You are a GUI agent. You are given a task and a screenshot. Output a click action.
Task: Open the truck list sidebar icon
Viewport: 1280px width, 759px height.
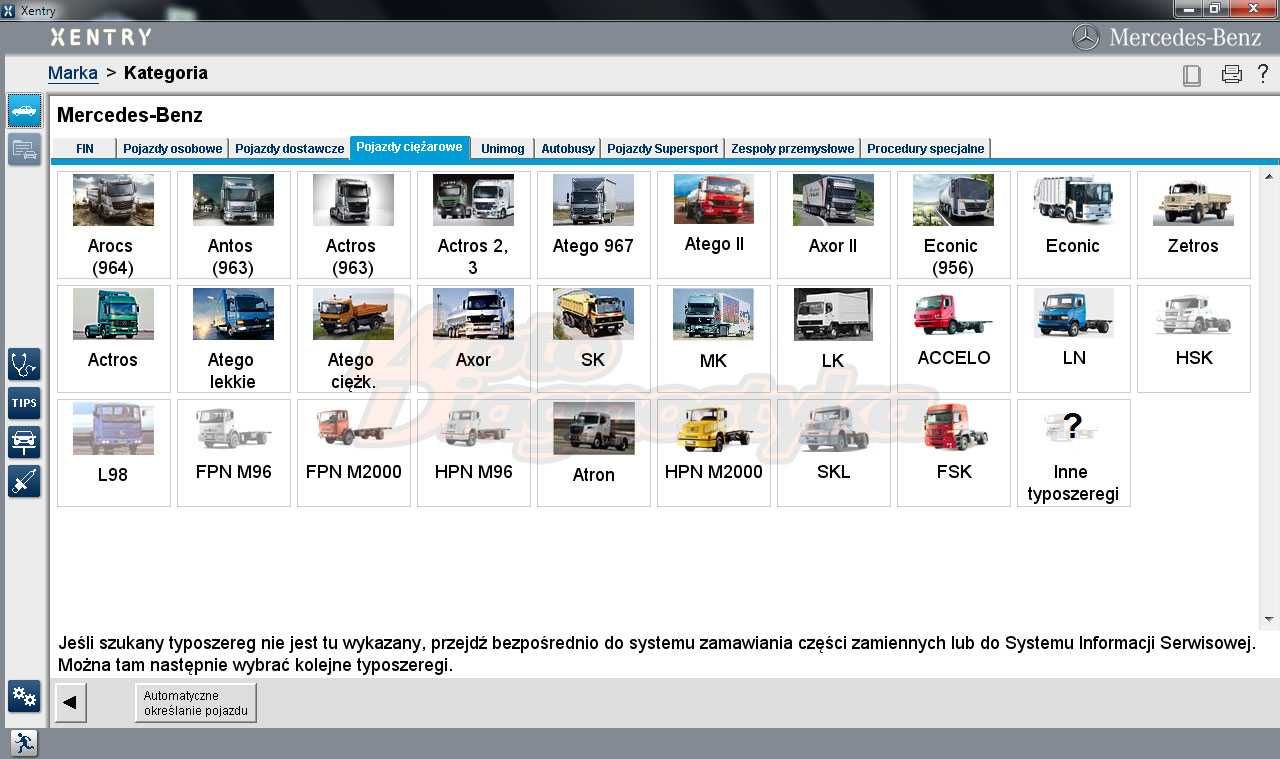click(24, 150)
